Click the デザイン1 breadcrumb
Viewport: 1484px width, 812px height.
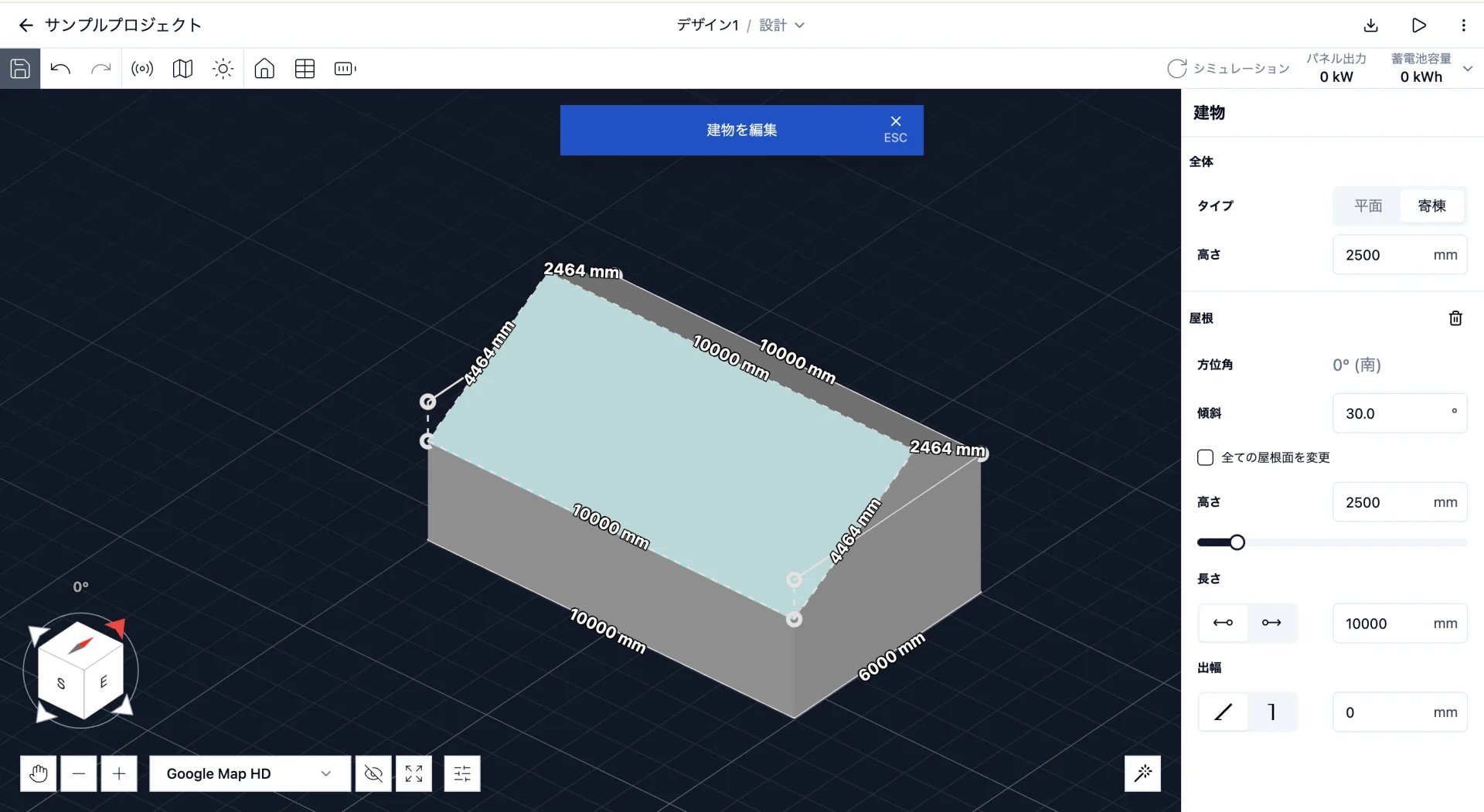707,25
